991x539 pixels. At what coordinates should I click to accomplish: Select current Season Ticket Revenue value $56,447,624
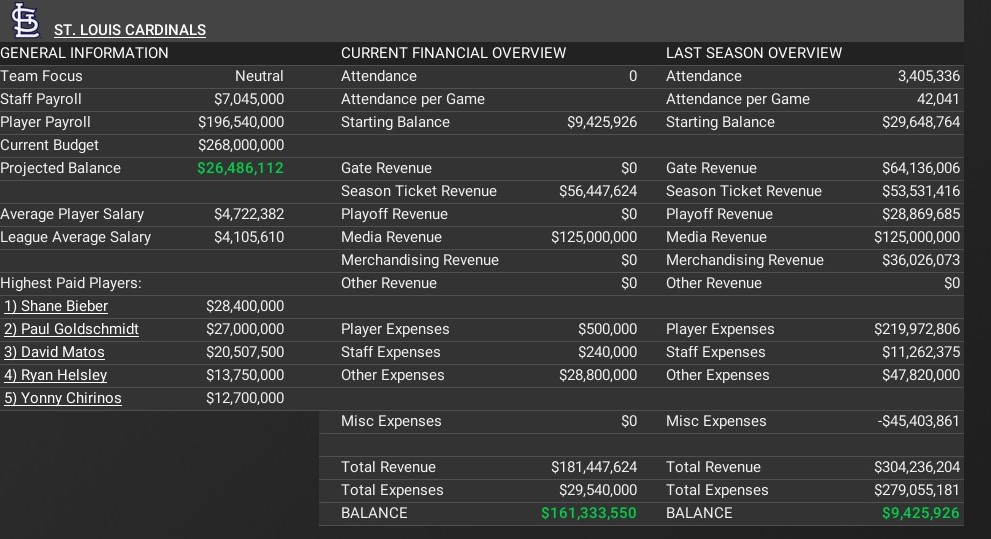597,191
